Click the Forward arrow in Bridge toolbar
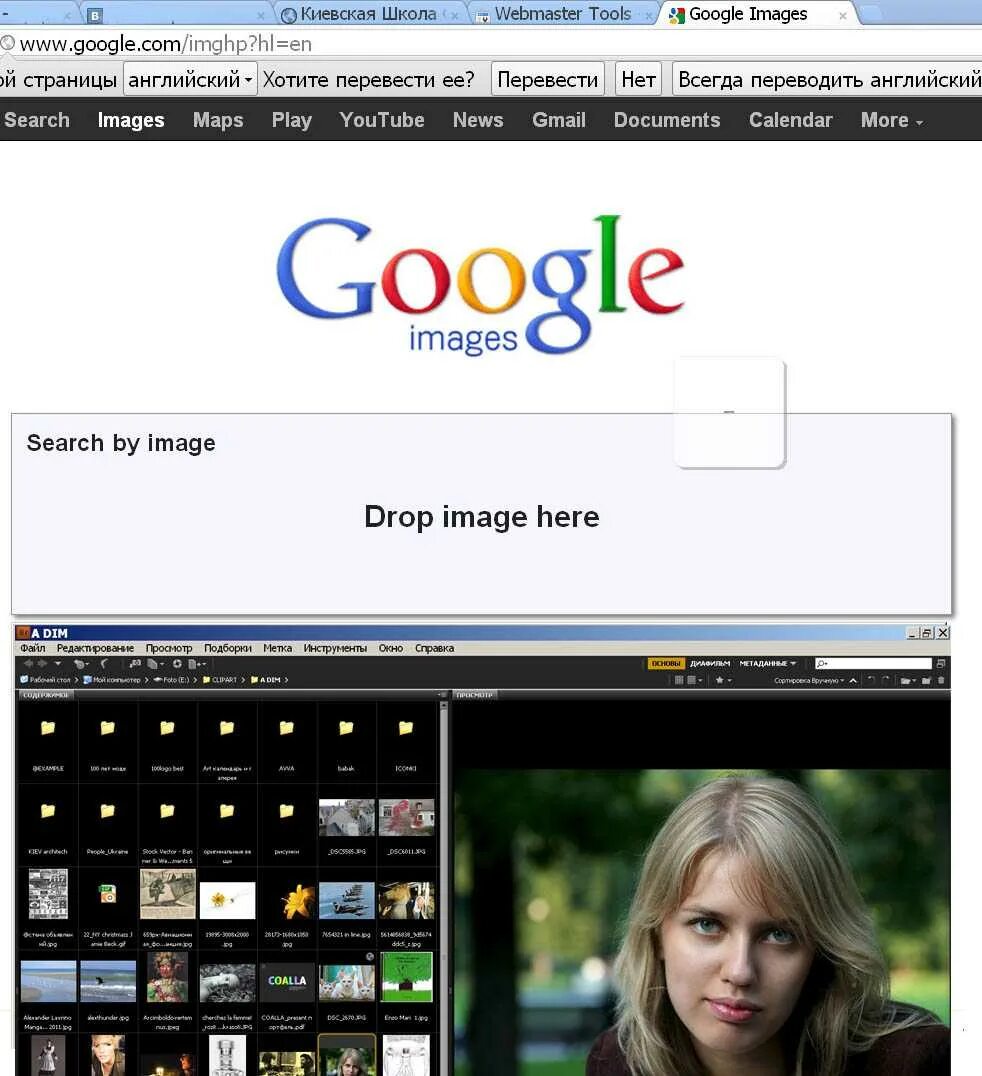Screen dimensions: 982x1076 click(43, 664)
